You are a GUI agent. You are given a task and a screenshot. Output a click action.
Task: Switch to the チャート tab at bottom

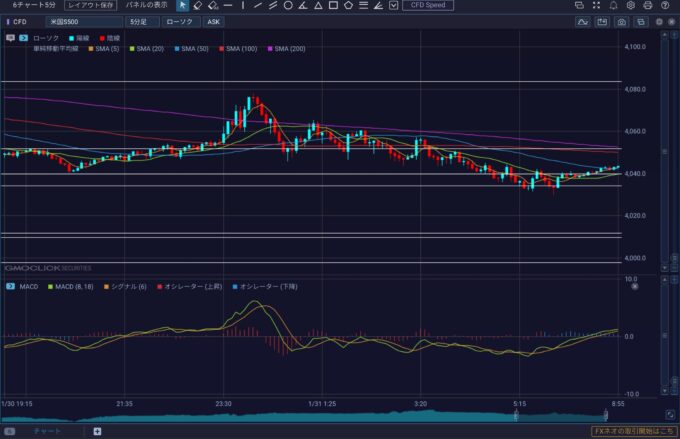(x=46, y=431)
